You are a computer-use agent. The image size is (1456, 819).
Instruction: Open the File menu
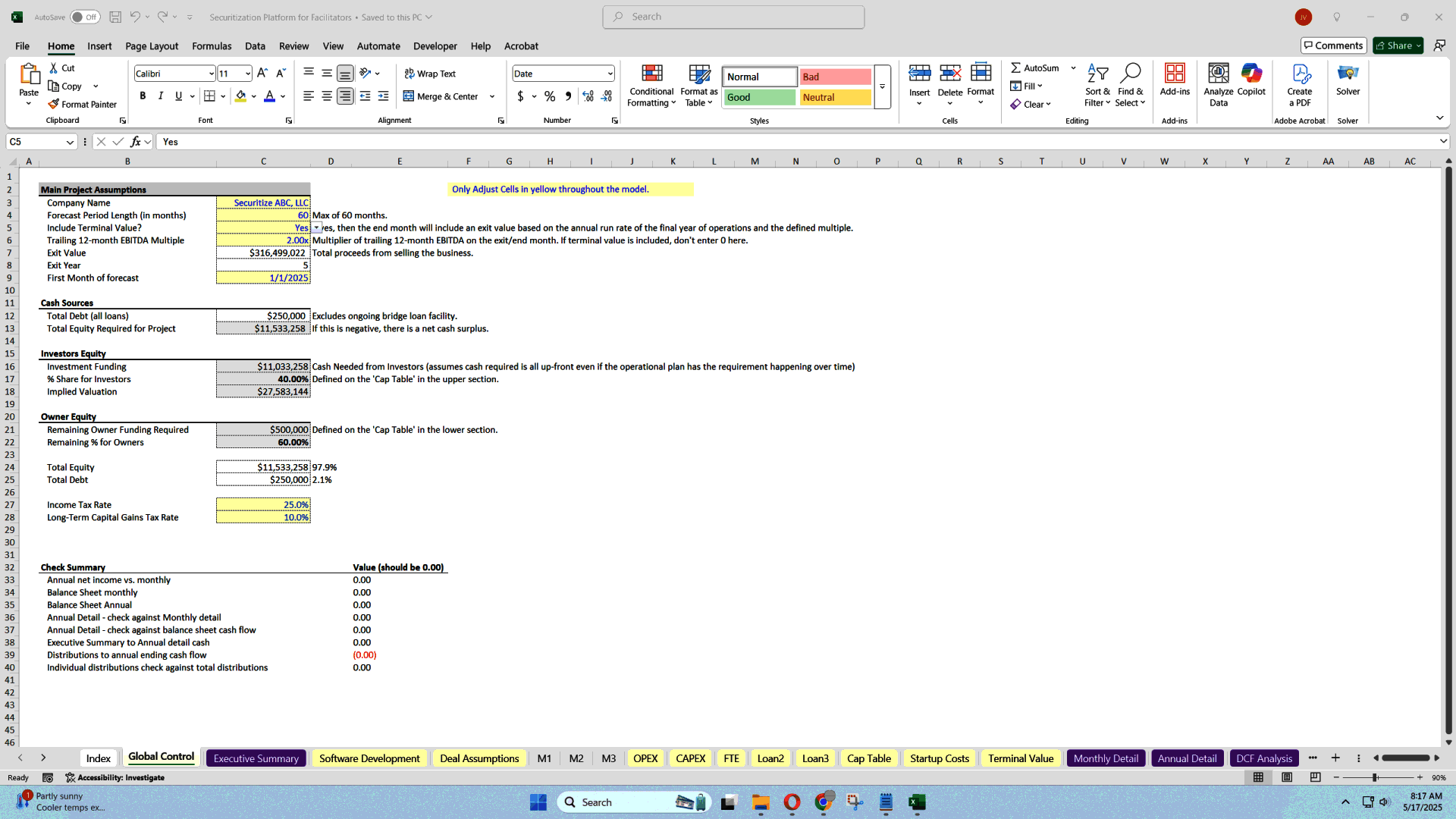point(23,46)
